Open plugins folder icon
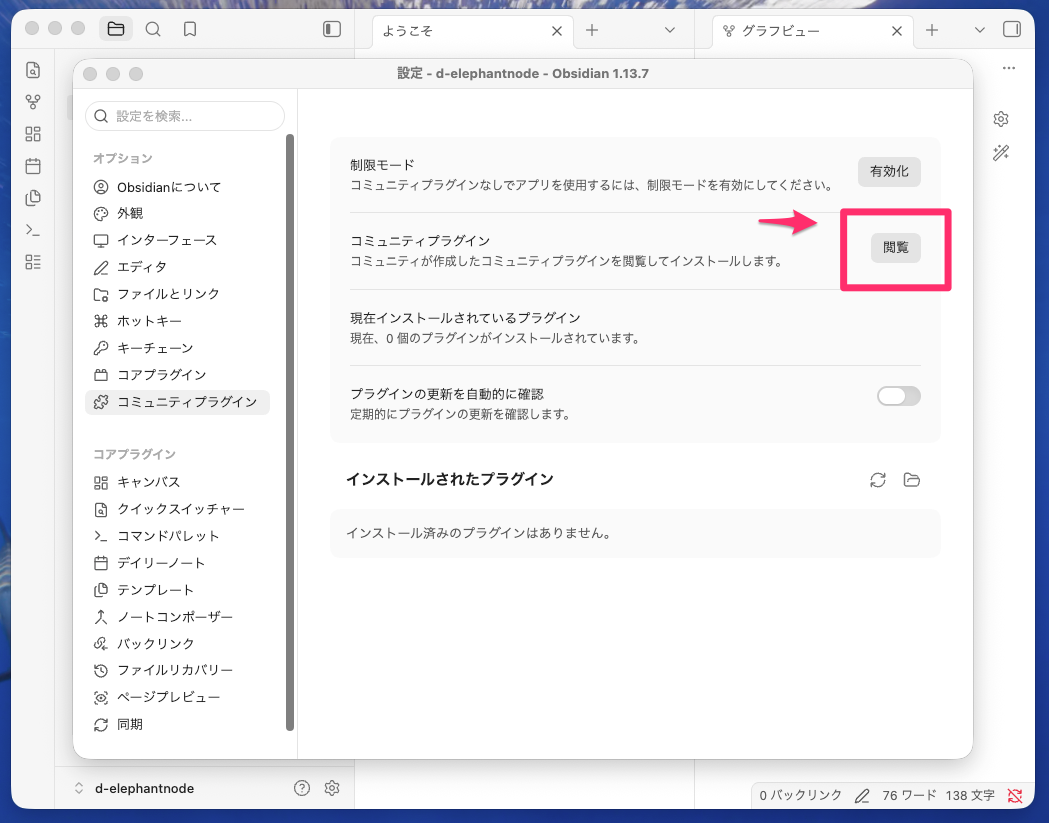This screenshot has height=823, width=1049. [911, 480]
